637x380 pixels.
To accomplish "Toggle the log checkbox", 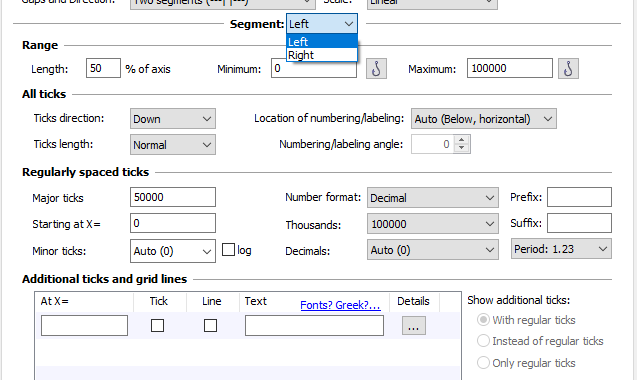I will (x=228, y=250).
